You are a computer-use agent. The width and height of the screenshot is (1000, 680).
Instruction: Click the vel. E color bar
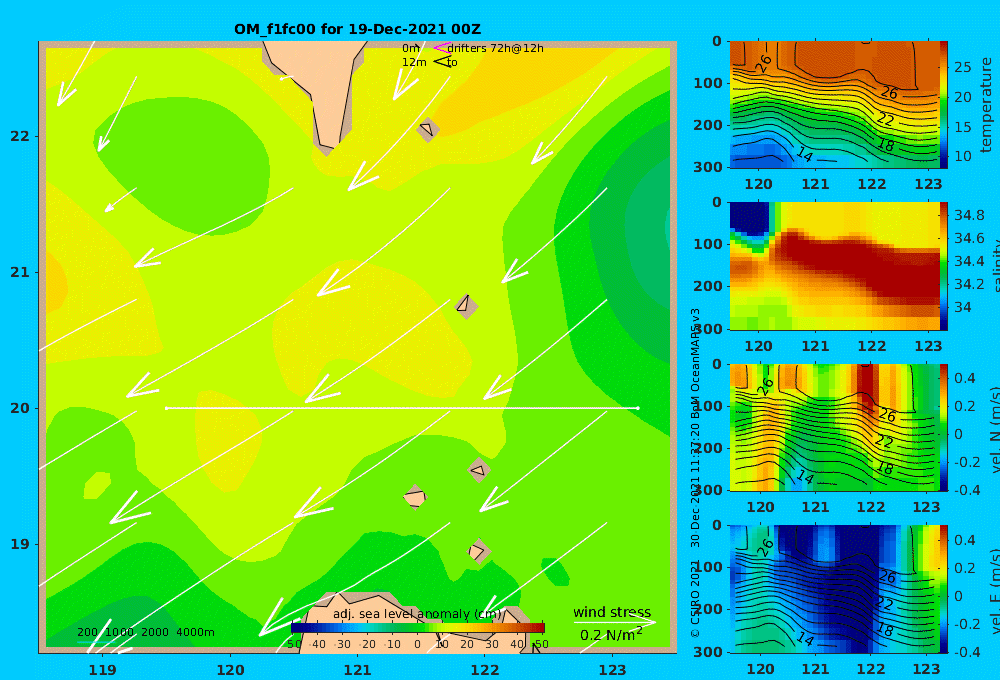[944, 589]
